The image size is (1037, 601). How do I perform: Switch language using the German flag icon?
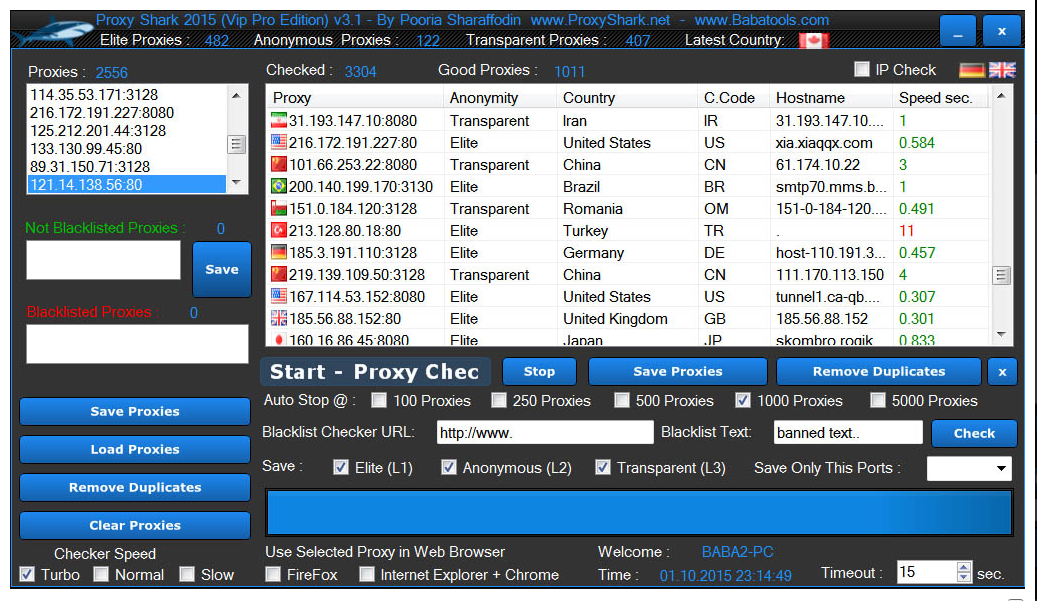(x=971, y=69)
